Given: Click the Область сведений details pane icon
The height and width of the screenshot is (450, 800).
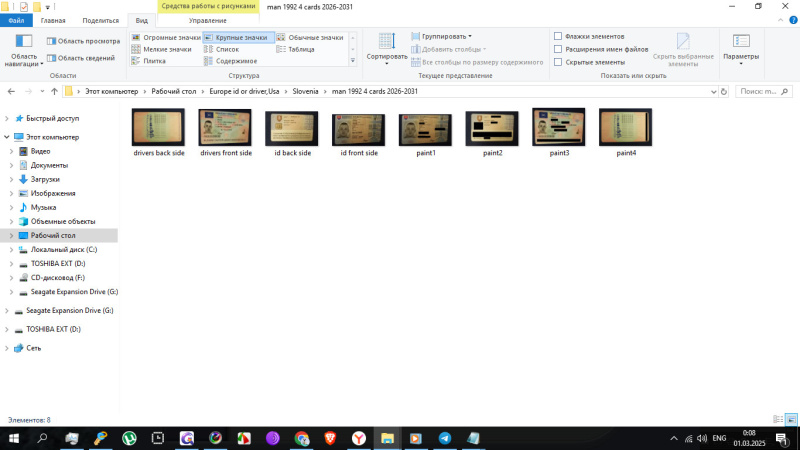Looking at the screenshot, I should (51, 58).
